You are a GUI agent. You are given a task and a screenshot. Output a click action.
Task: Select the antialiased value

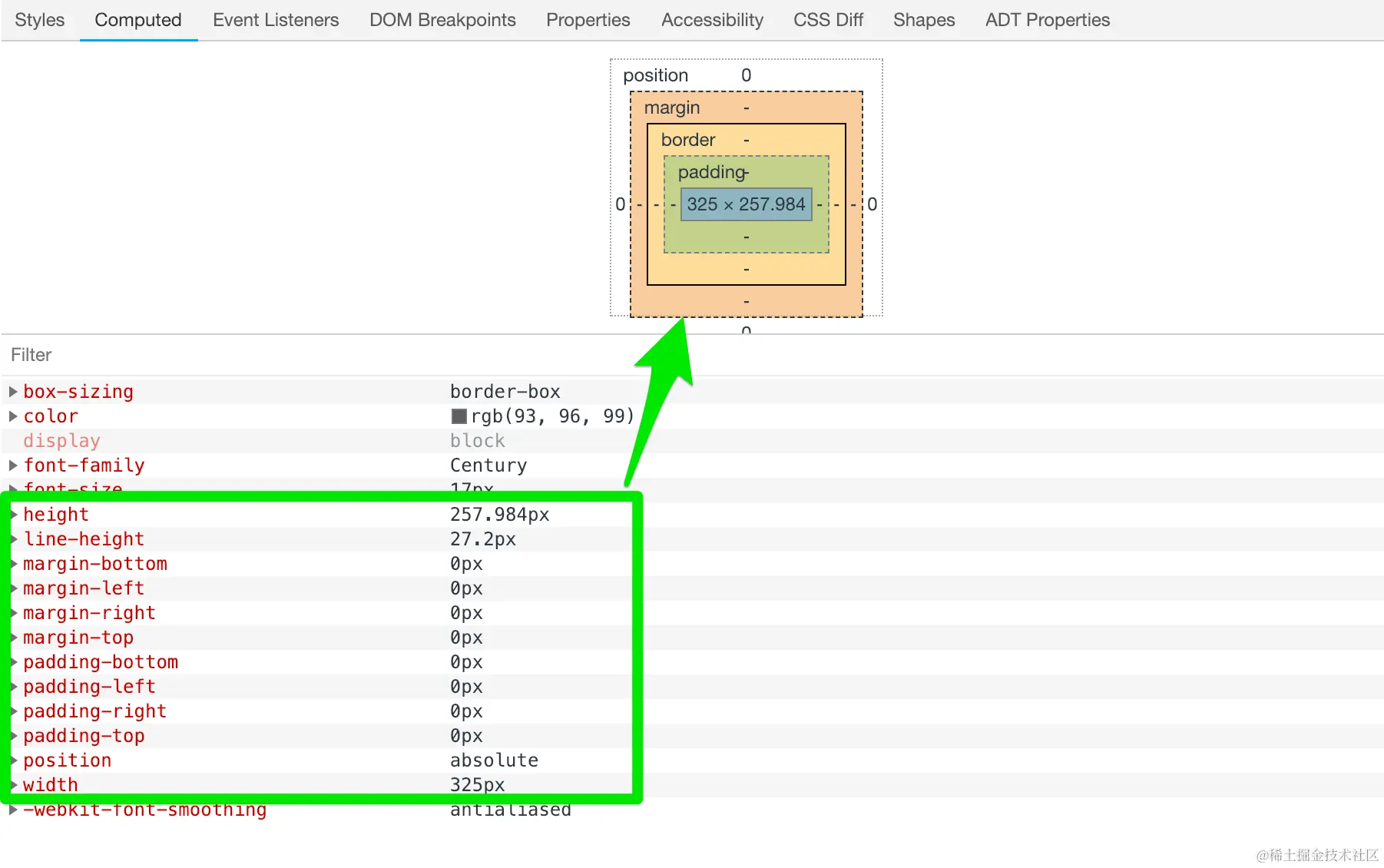point(511,810)
